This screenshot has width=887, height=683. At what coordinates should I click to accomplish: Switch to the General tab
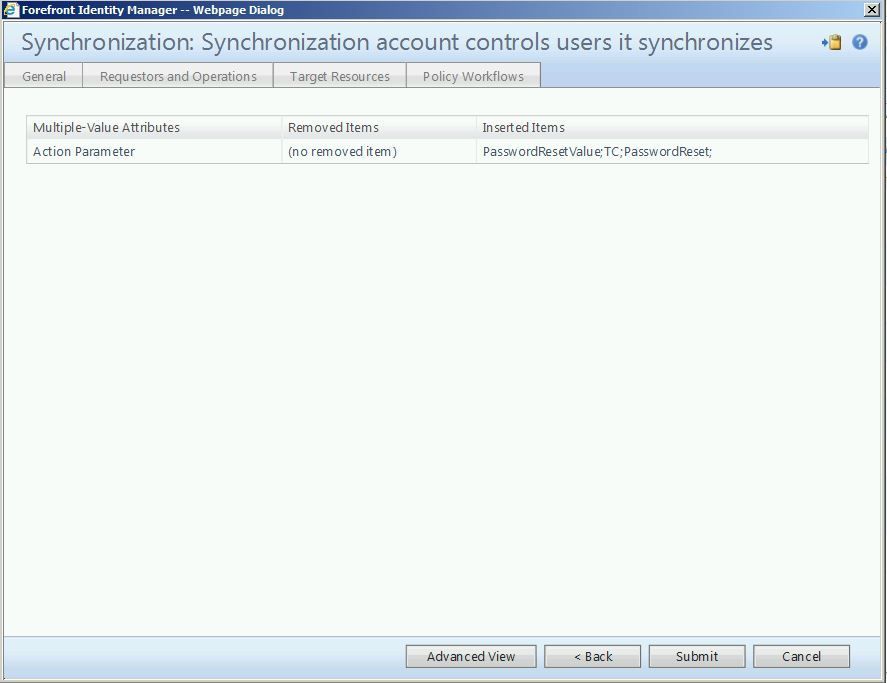[44, 76]
